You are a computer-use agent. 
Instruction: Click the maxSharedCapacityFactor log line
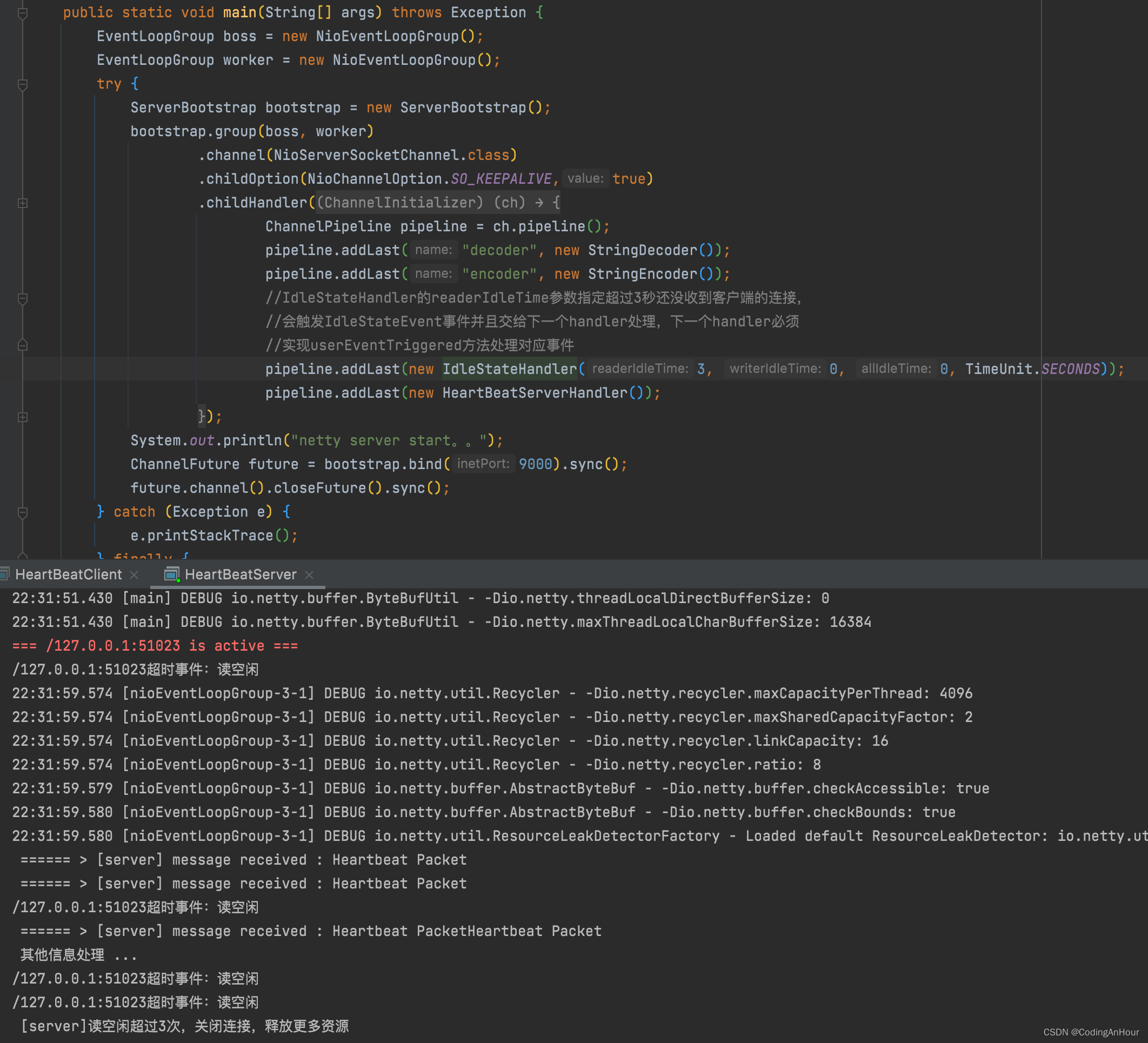coord(492,717)
